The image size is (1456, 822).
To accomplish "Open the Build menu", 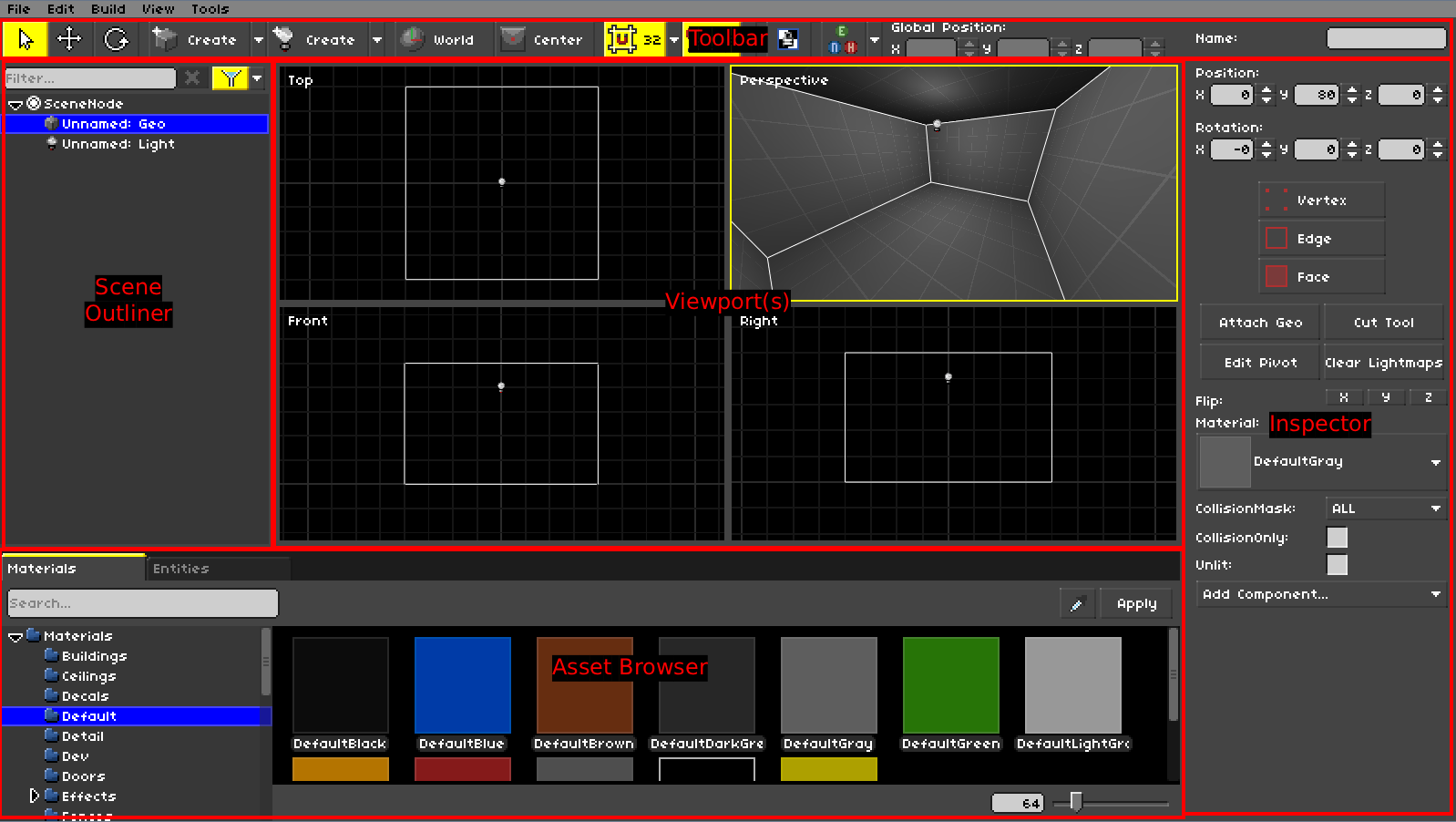I will click(108, 9).
